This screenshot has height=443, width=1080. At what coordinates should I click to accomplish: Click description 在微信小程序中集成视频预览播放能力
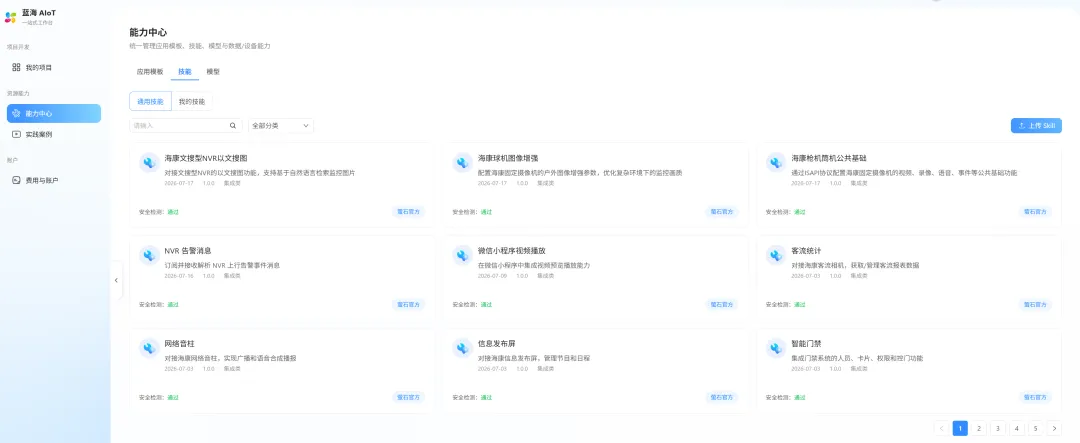click(534, 265)
